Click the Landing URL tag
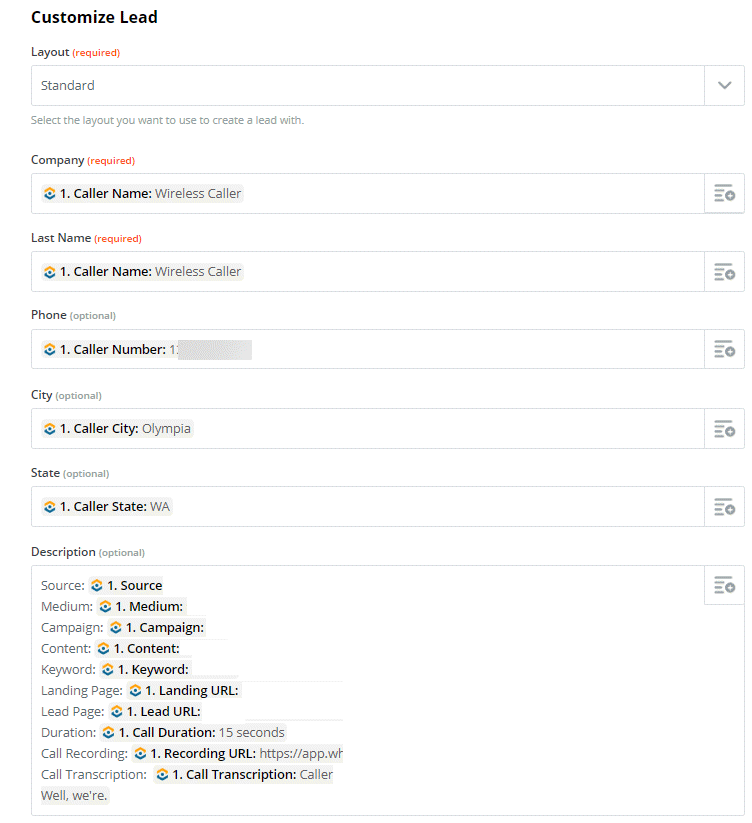752x823 pixels. click(x=184, y=691)
